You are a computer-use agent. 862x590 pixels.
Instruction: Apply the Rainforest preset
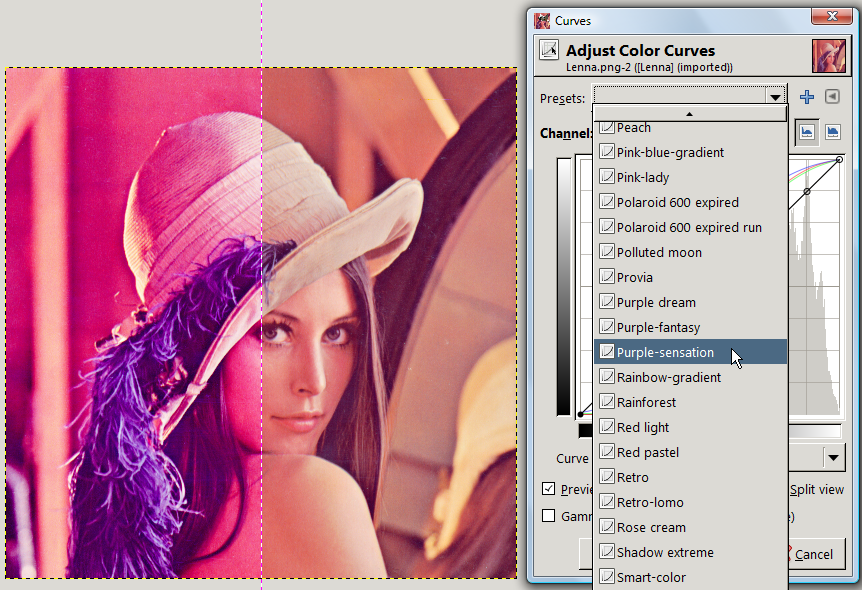click(690, 402)
